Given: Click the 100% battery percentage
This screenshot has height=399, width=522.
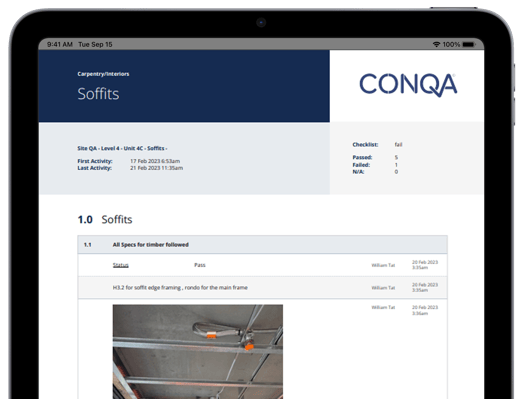Looking at the screenshot, I should 451,44.
